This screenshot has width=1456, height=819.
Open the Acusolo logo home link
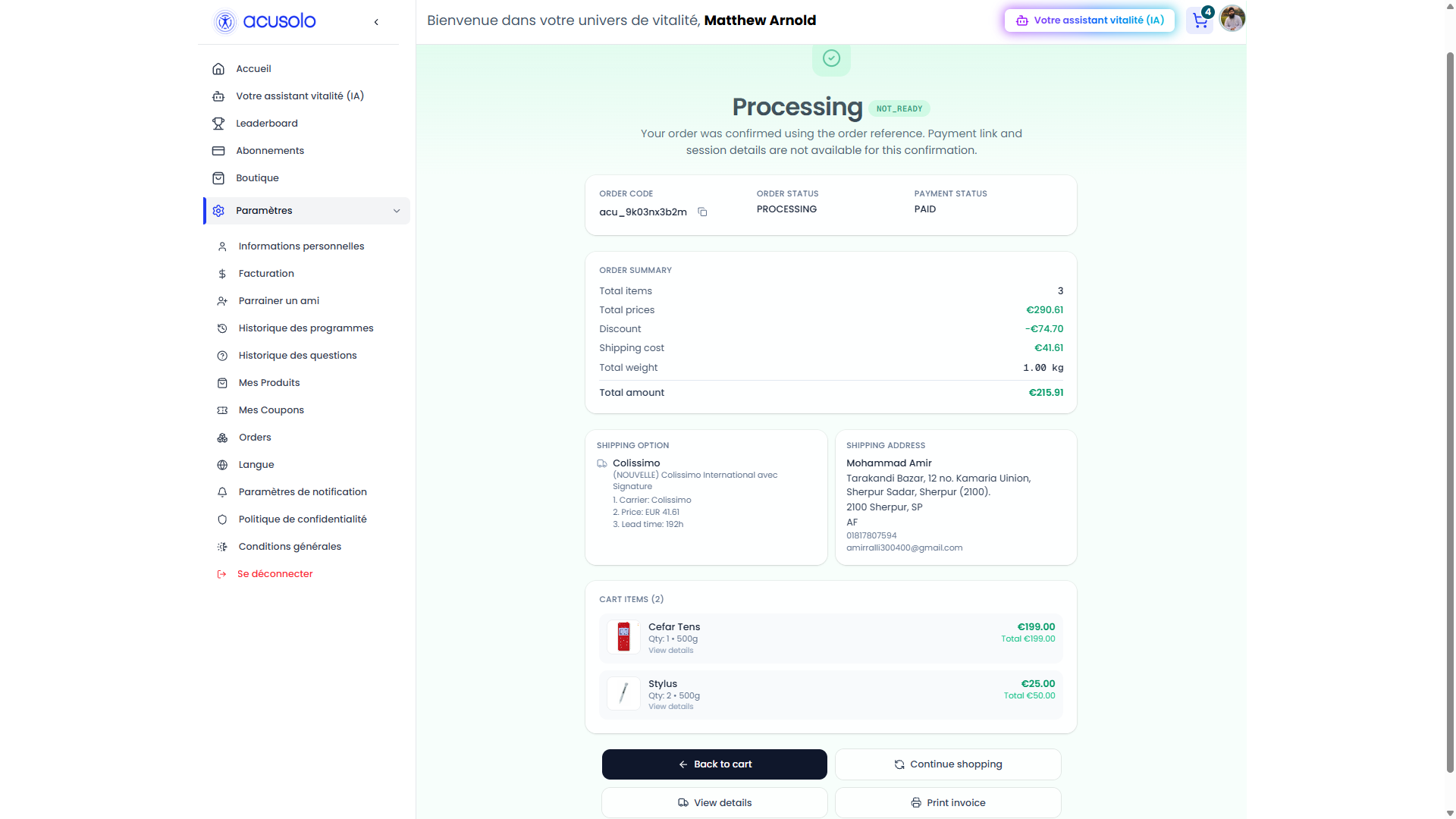pos(265,21)
